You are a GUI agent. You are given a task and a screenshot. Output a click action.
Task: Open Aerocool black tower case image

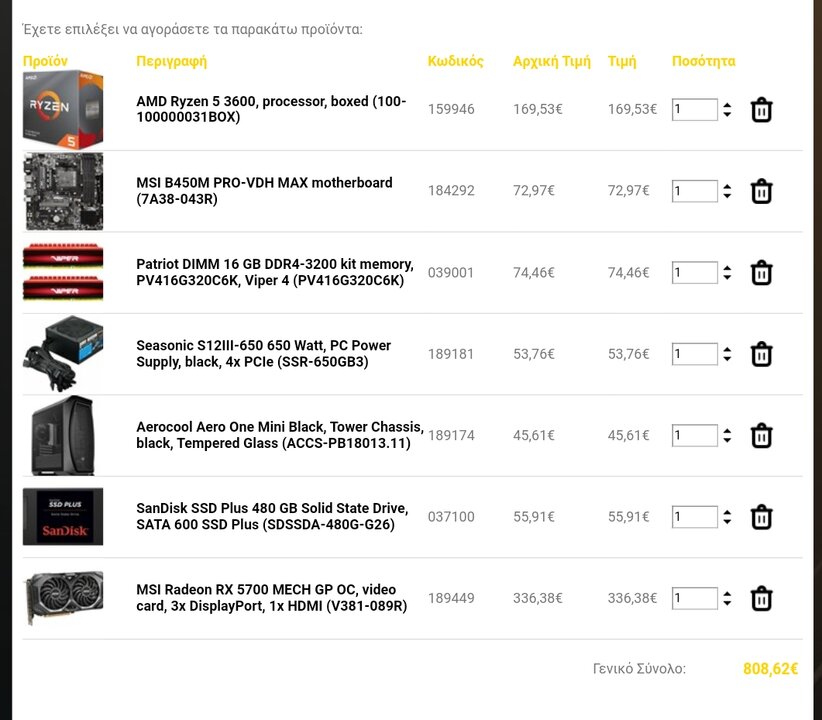click(63, 435)
